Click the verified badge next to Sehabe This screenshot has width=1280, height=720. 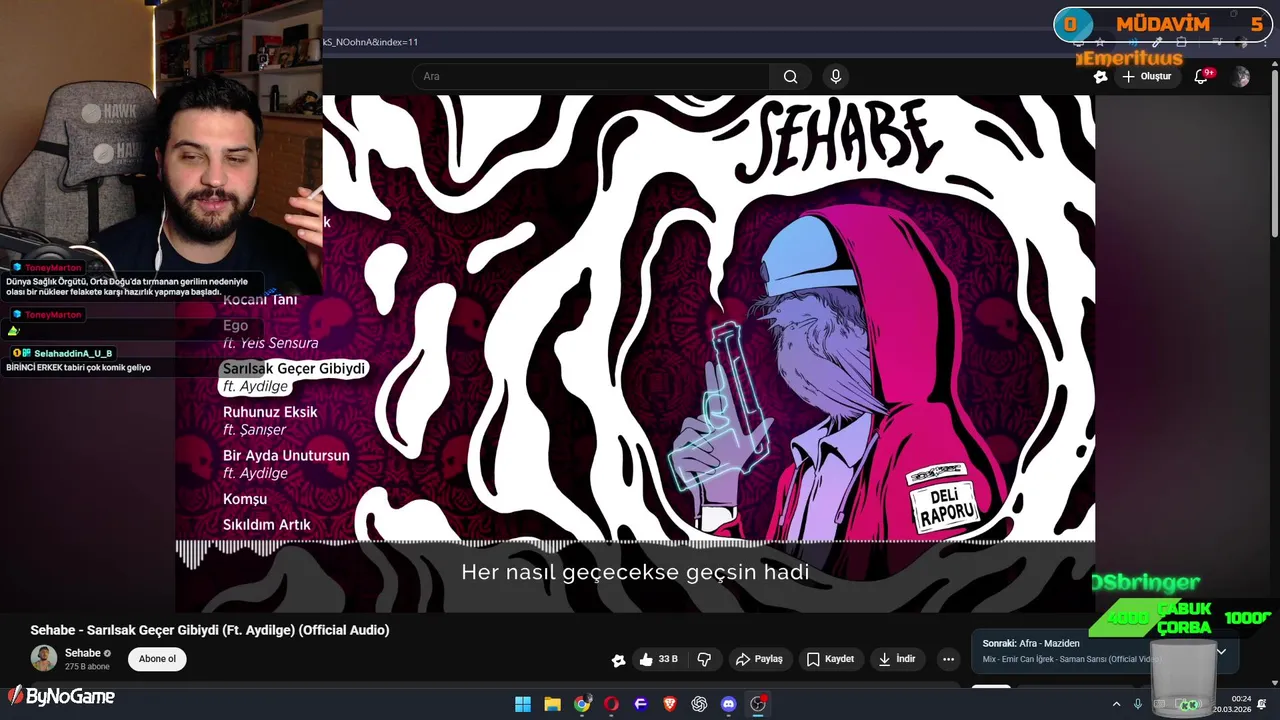coord(107,654)
